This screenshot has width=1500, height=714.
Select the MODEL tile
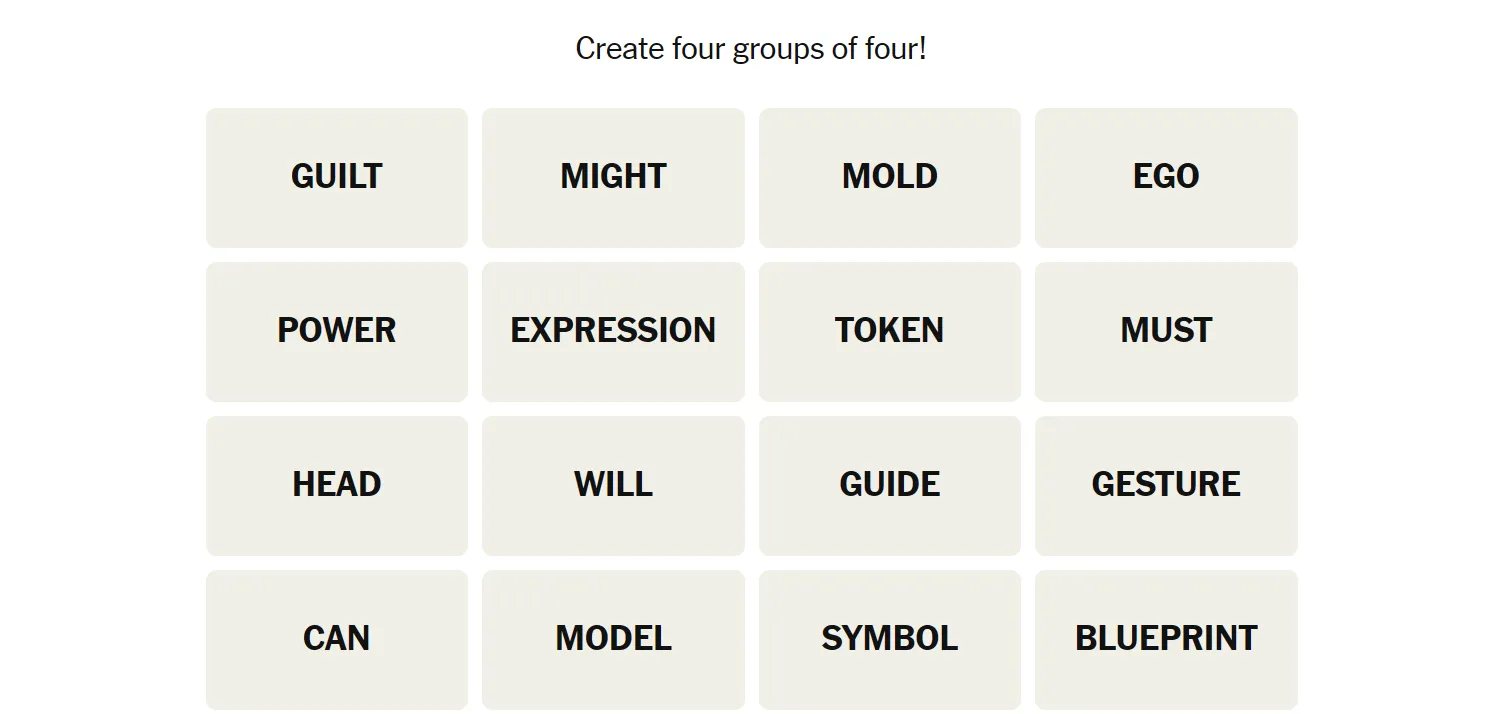click(613, 640)
